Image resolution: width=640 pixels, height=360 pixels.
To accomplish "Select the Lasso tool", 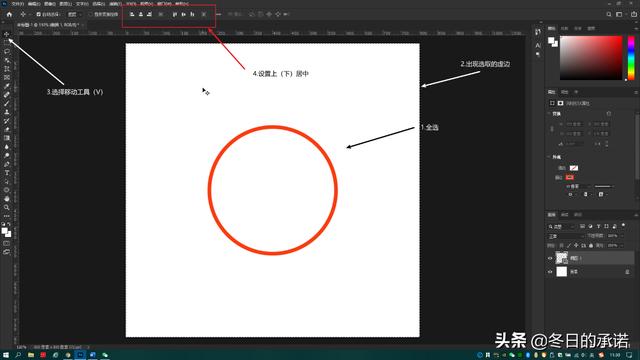I will [x=7, y=51].
